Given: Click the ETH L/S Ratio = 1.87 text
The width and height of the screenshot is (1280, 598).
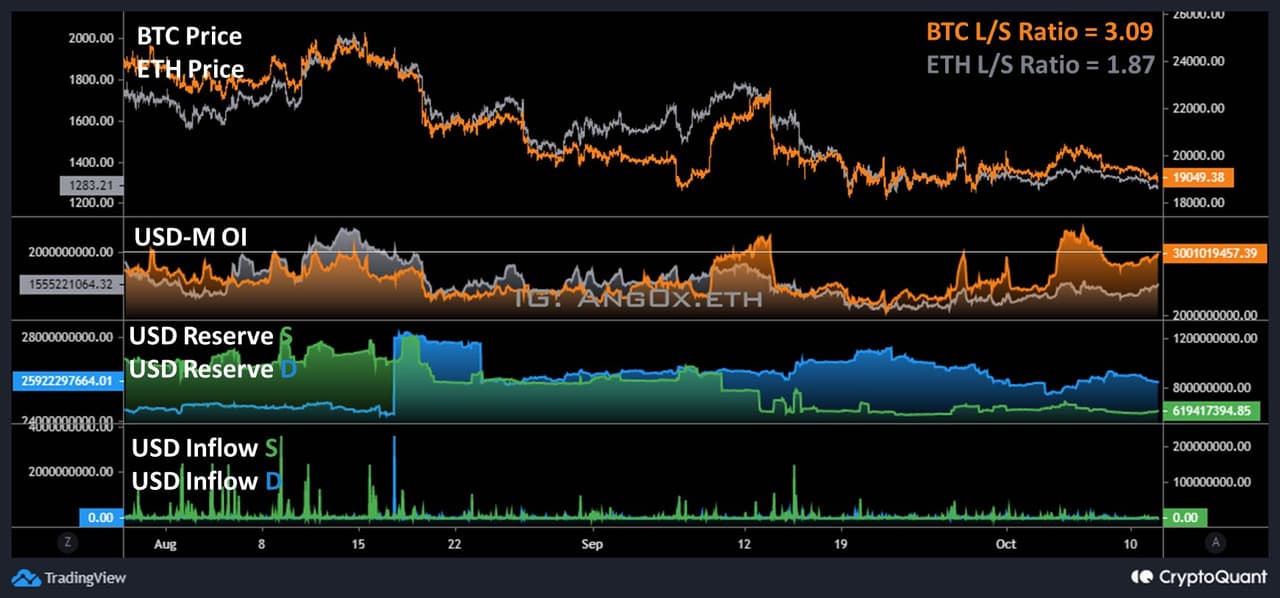Looking at the screenshot, I should click(1040, 64).
